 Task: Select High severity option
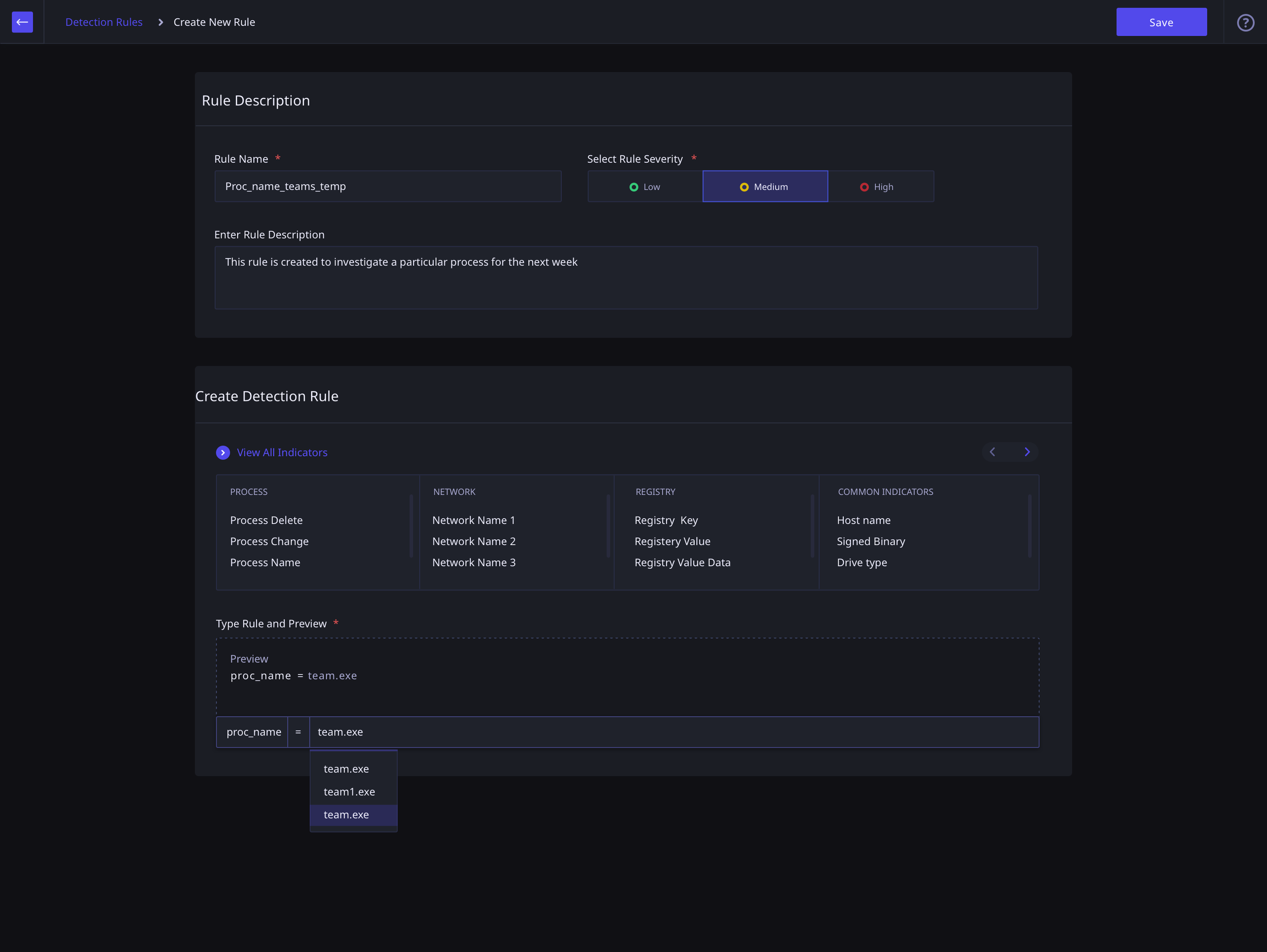click(x=880, y=187)
